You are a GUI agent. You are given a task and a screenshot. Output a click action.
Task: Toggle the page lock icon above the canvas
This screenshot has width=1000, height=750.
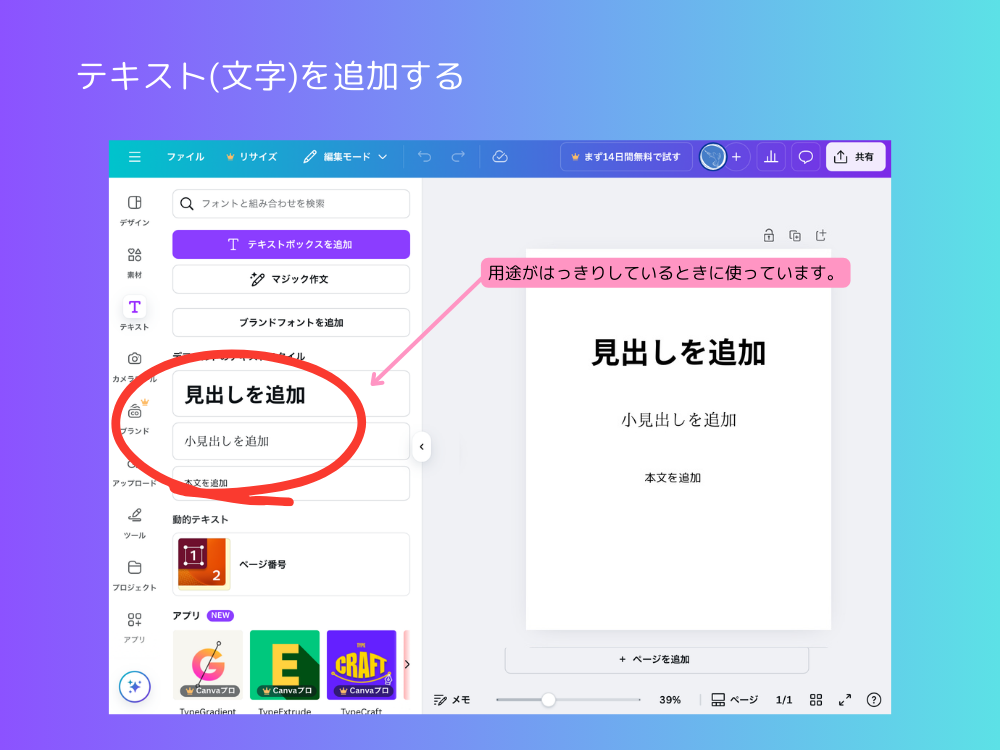click(x=768, y=235)
